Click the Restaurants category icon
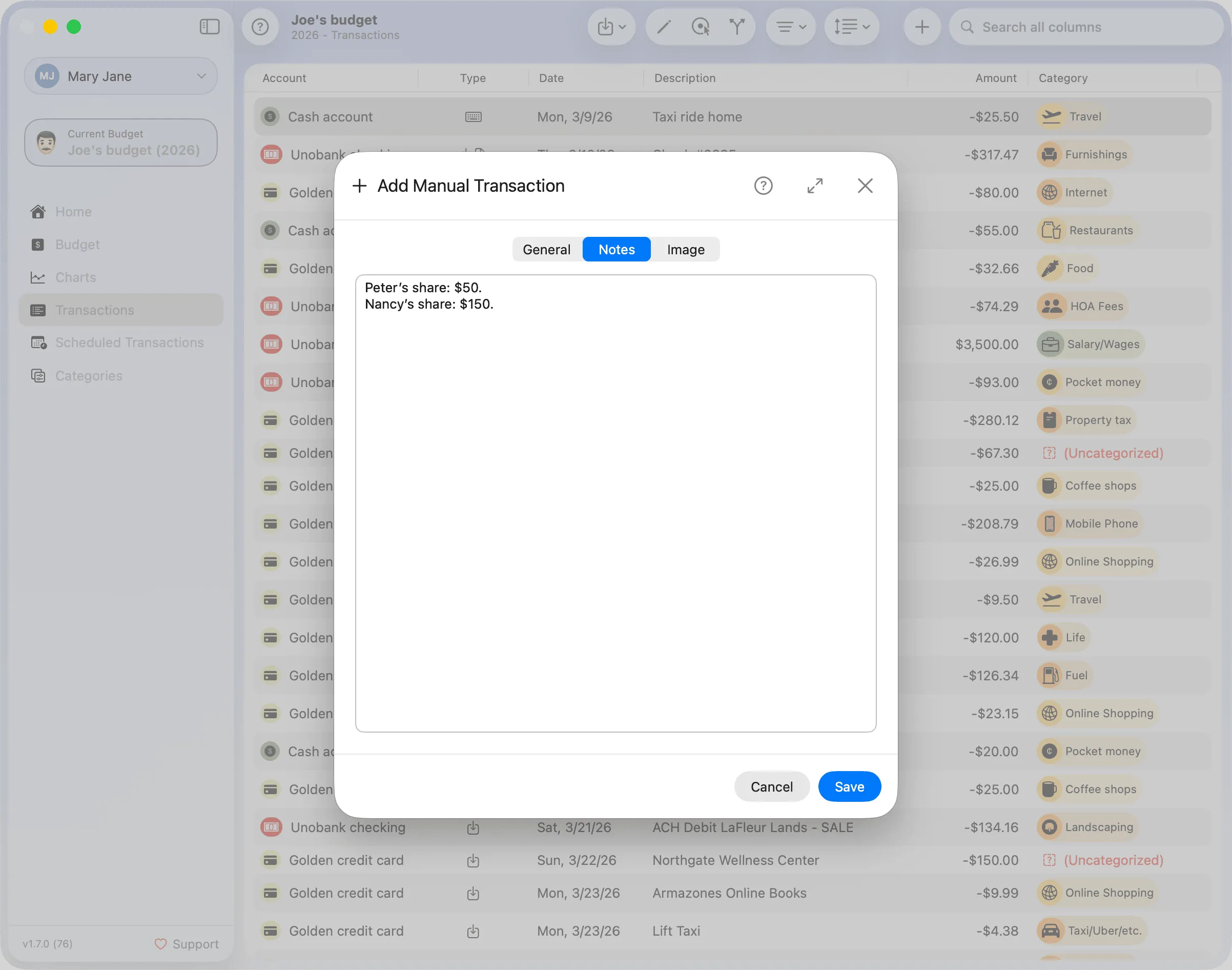Screen dimensions: 1232x970 click(1051, 231)
